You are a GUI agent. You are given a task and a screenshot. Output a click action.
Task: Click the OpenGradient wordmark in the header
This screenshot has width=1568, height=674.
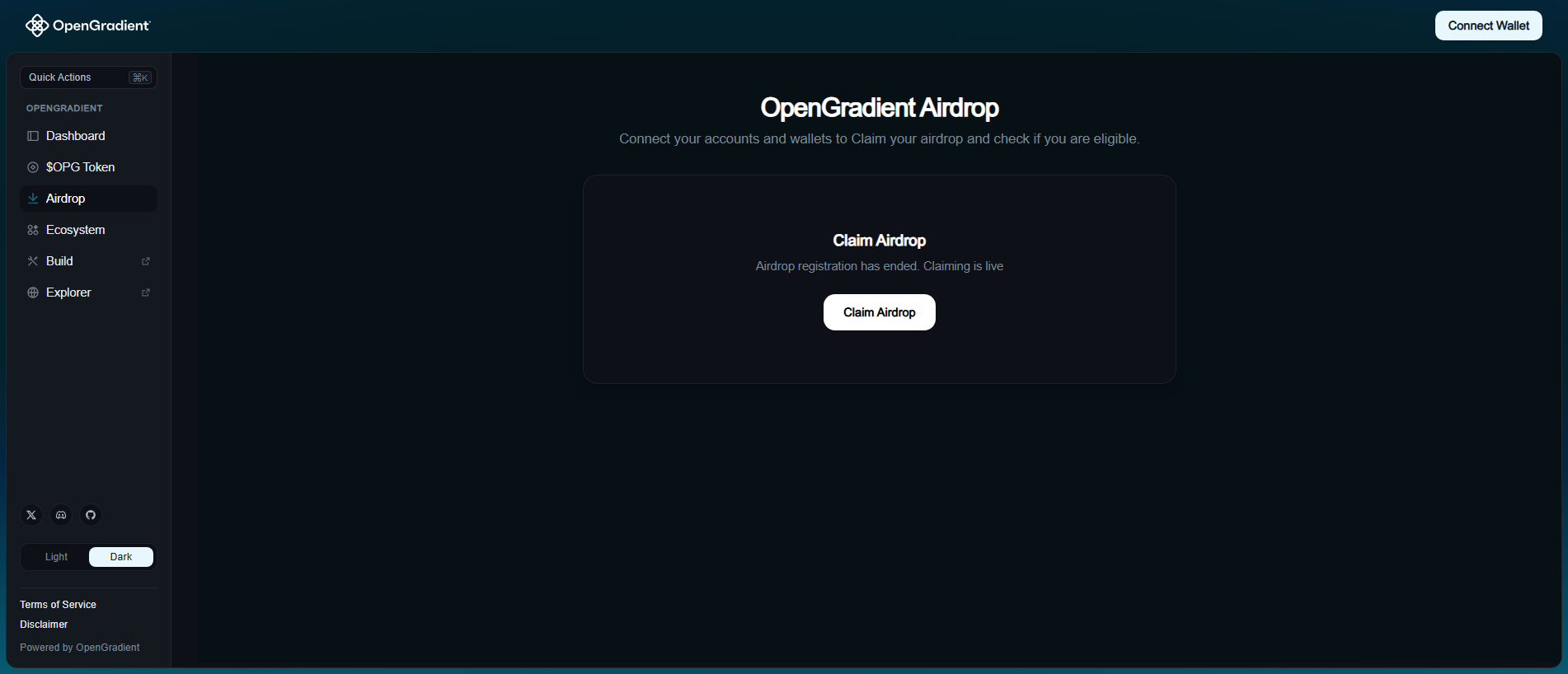tap(101, 26)
